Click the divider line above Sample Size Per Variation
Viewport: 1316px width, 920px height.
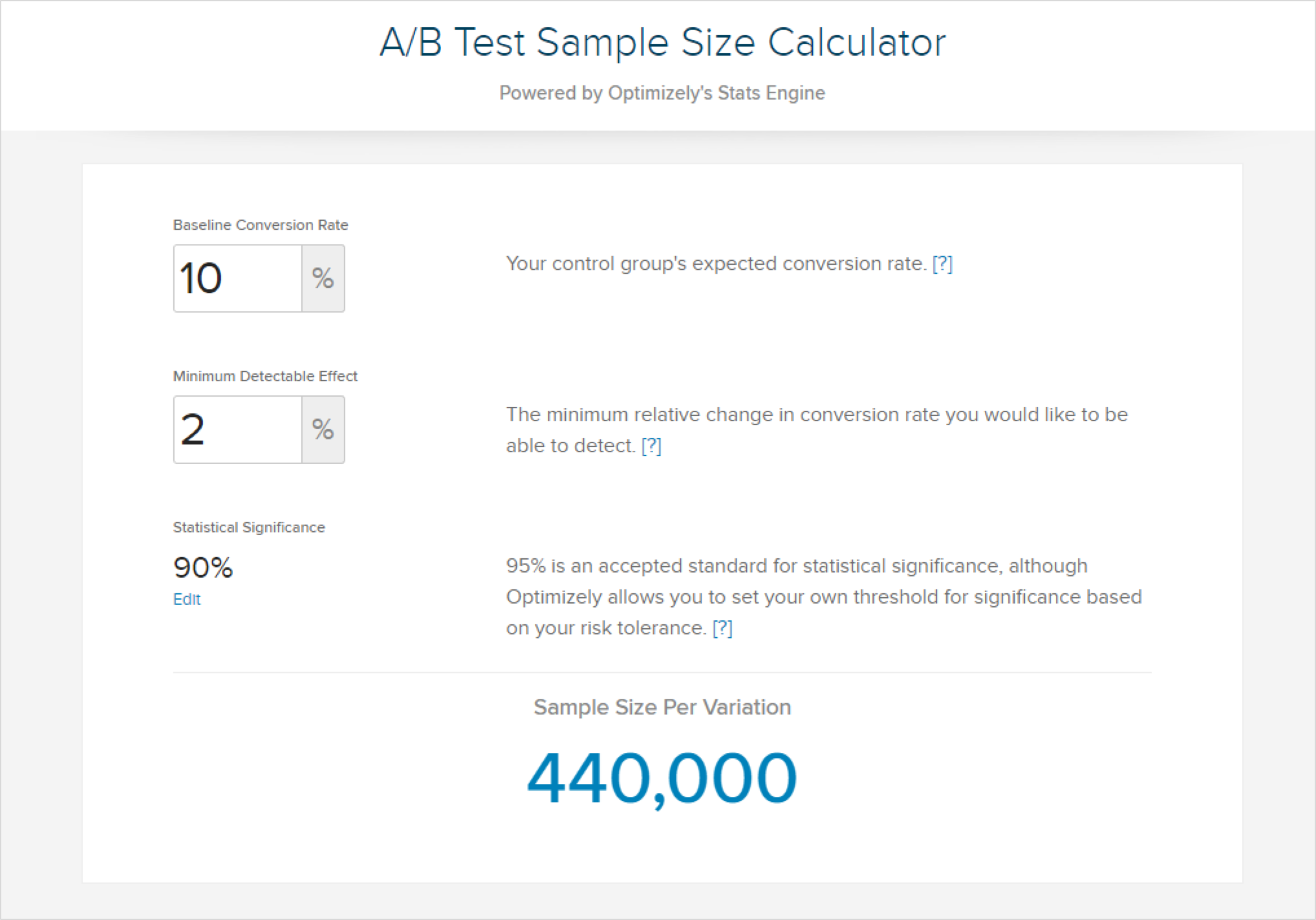[x=662, y=673]
